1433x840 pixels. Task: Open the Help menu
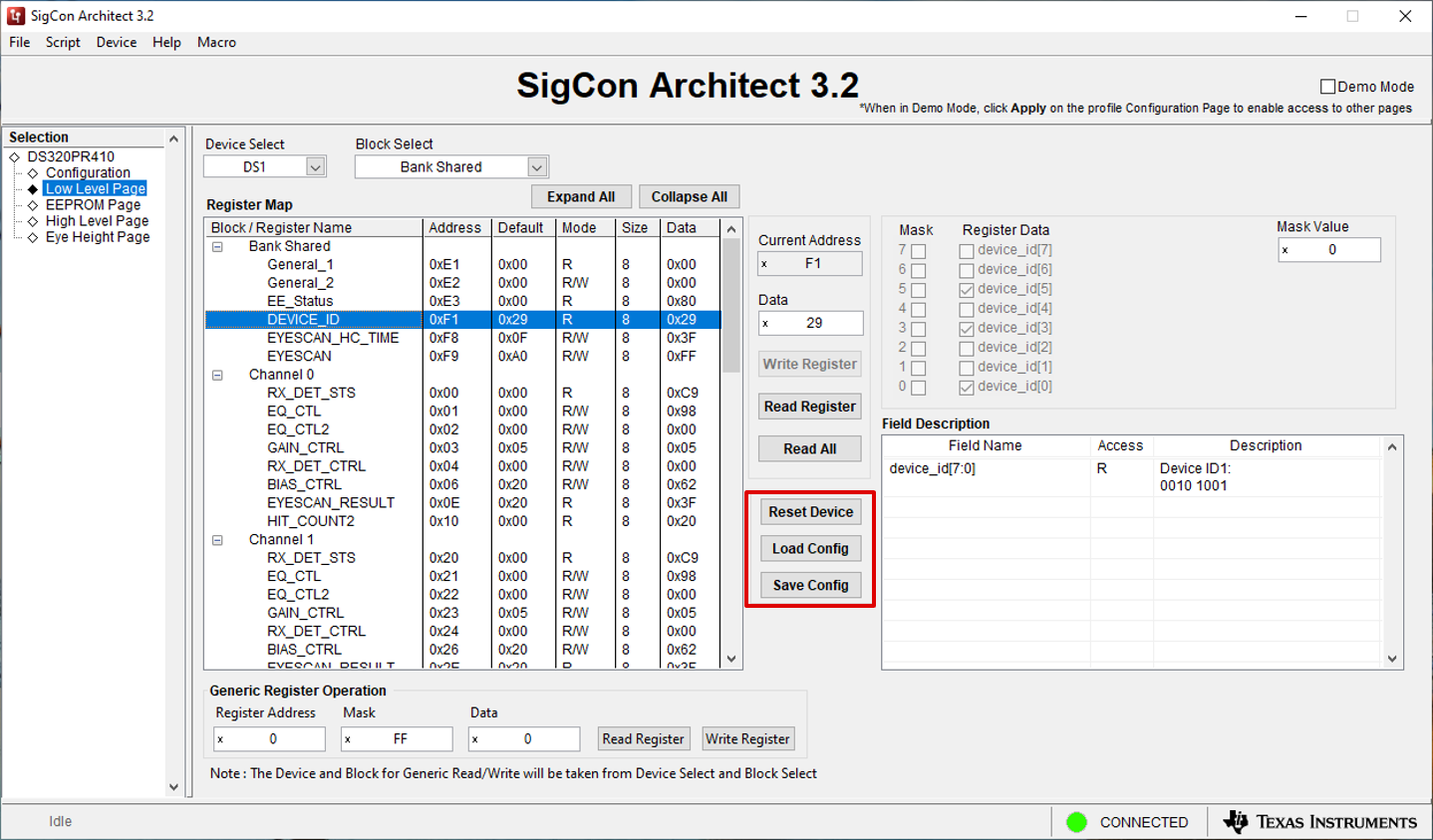pos(166,42)
